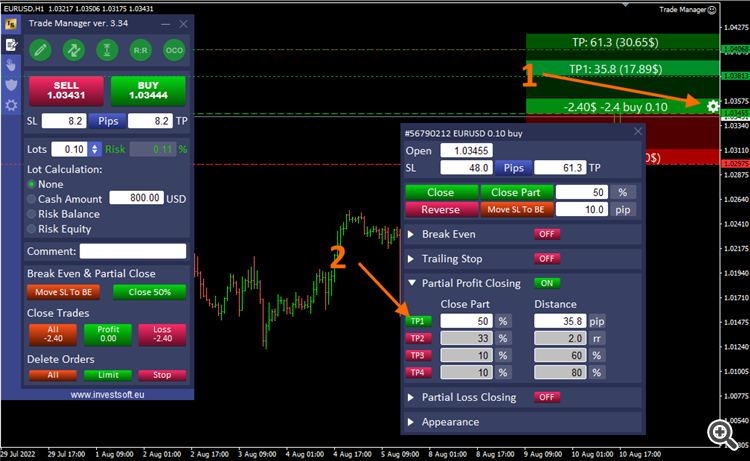The image size is (750, 461).
Task: Click the Comment input field
Action: coord(133,251)
